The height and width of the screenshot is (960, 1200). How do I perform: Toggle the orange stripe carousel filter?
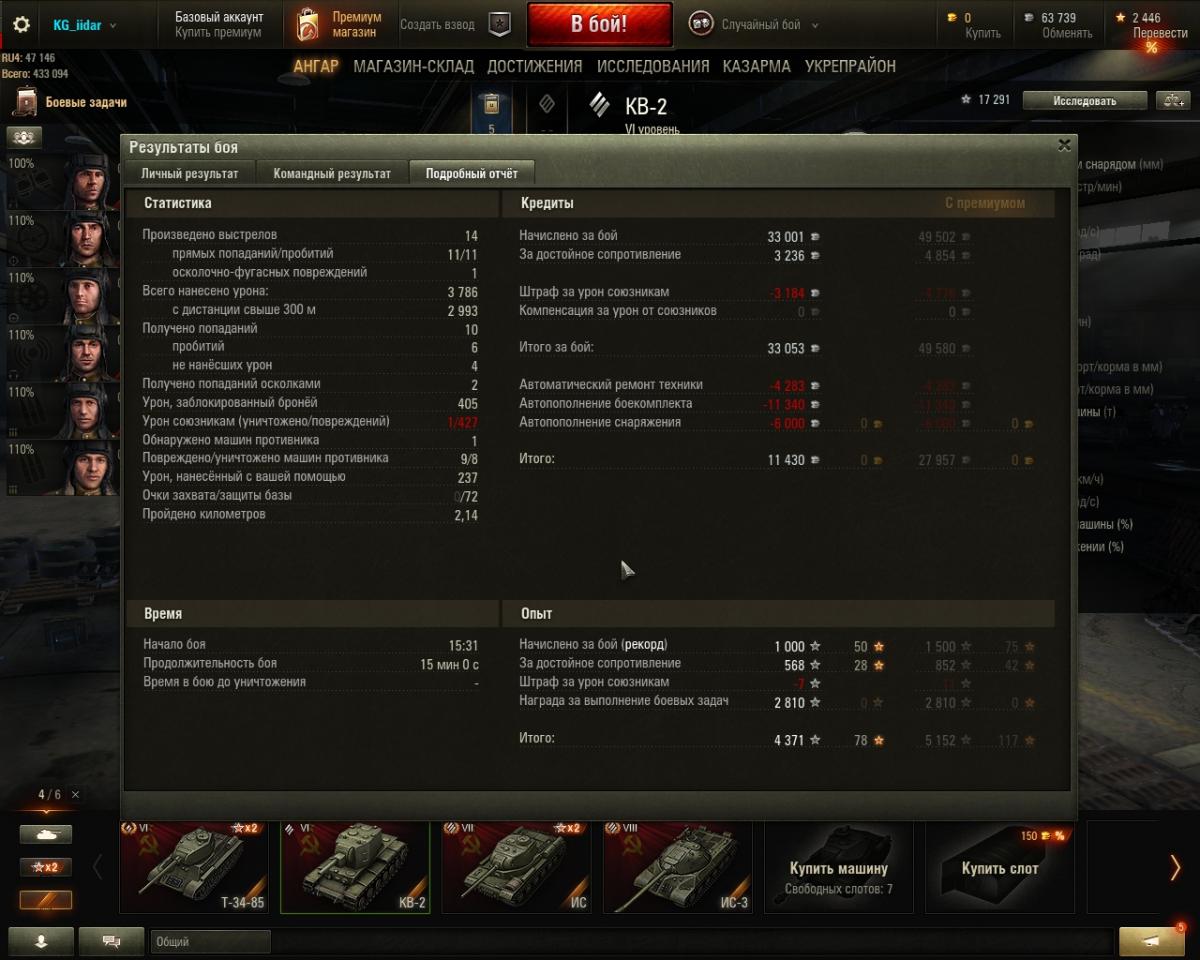(46, 900)
